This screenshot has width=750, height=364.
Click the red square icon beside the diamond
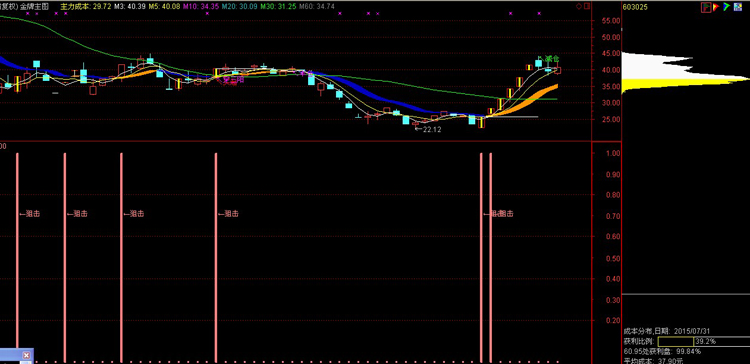(x=587, y=6)
